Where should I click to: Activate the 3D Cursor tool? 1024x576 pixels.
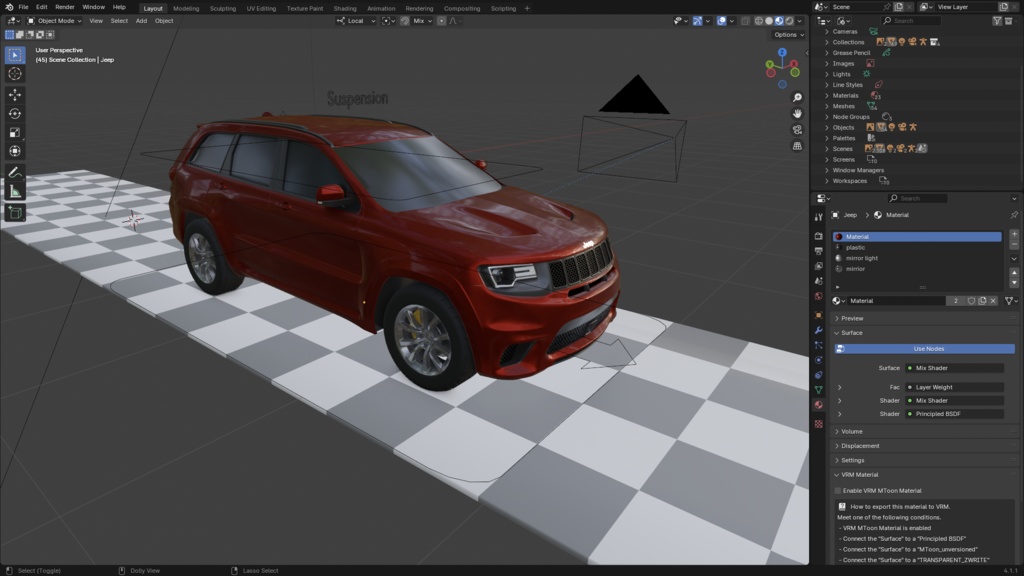click(x=15, y=74)
